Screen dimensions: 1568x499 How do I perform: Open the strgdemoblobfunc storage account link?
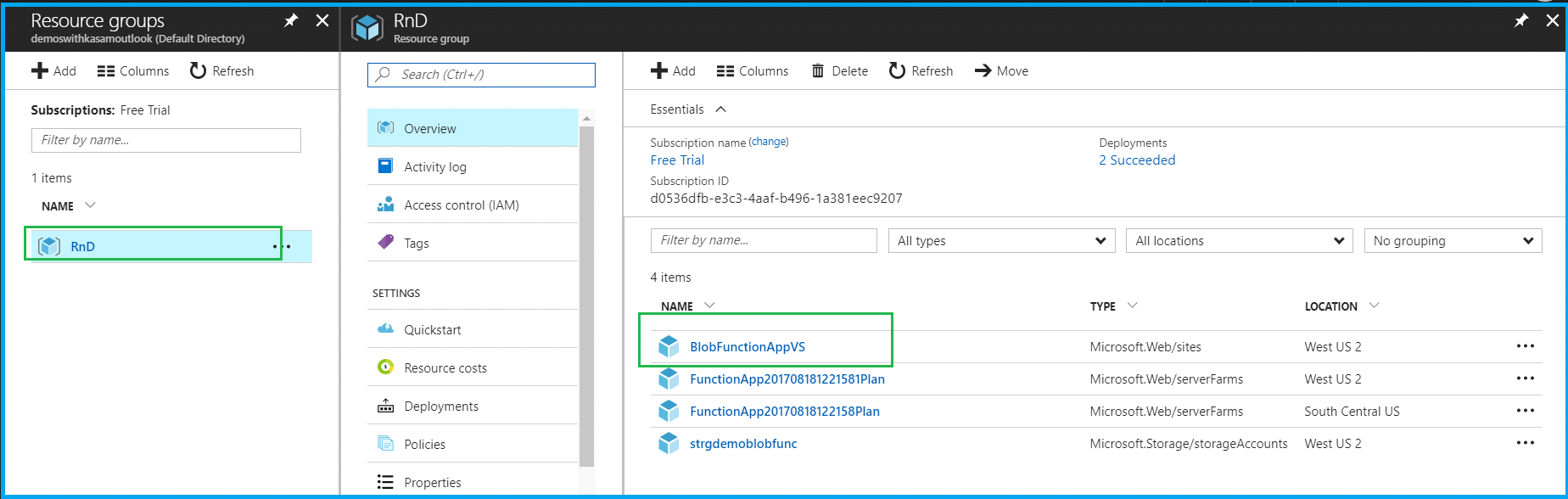[x=743, y=443]
